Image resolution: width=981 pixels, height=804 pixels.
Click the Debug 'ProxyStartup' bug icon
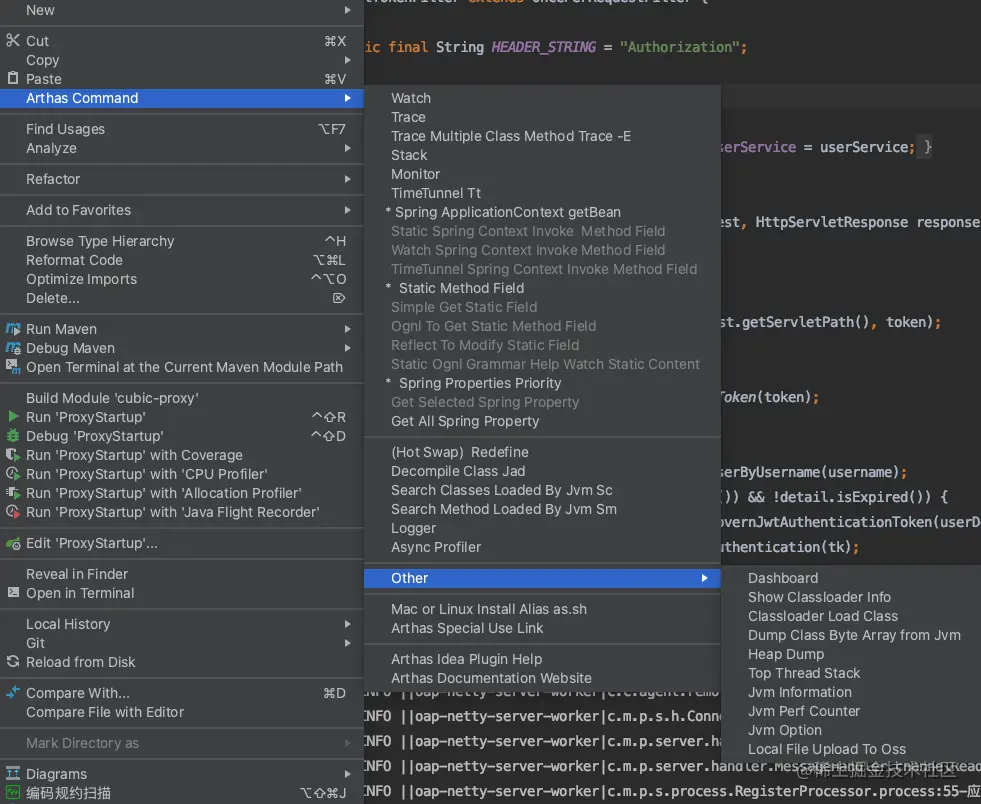[x=13, y=435]
